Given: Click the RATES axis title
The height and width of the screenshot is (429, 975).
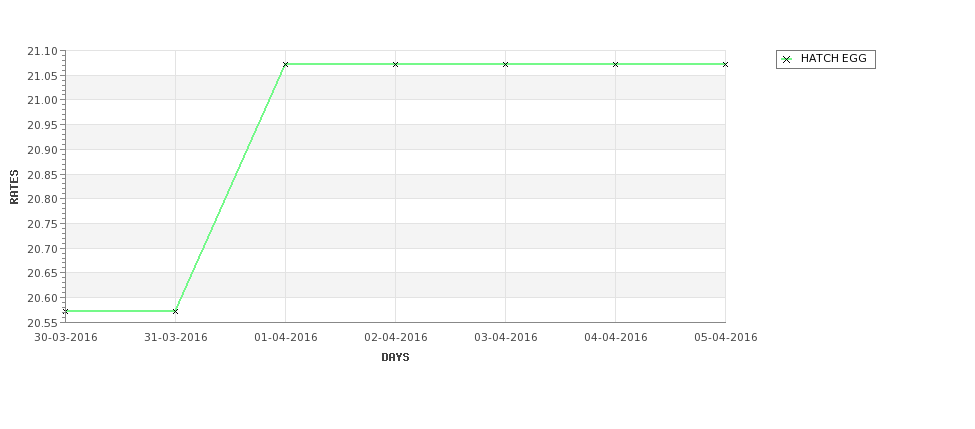Looking at the screenshot, I should pyautogui.click(x=14, y=187).
